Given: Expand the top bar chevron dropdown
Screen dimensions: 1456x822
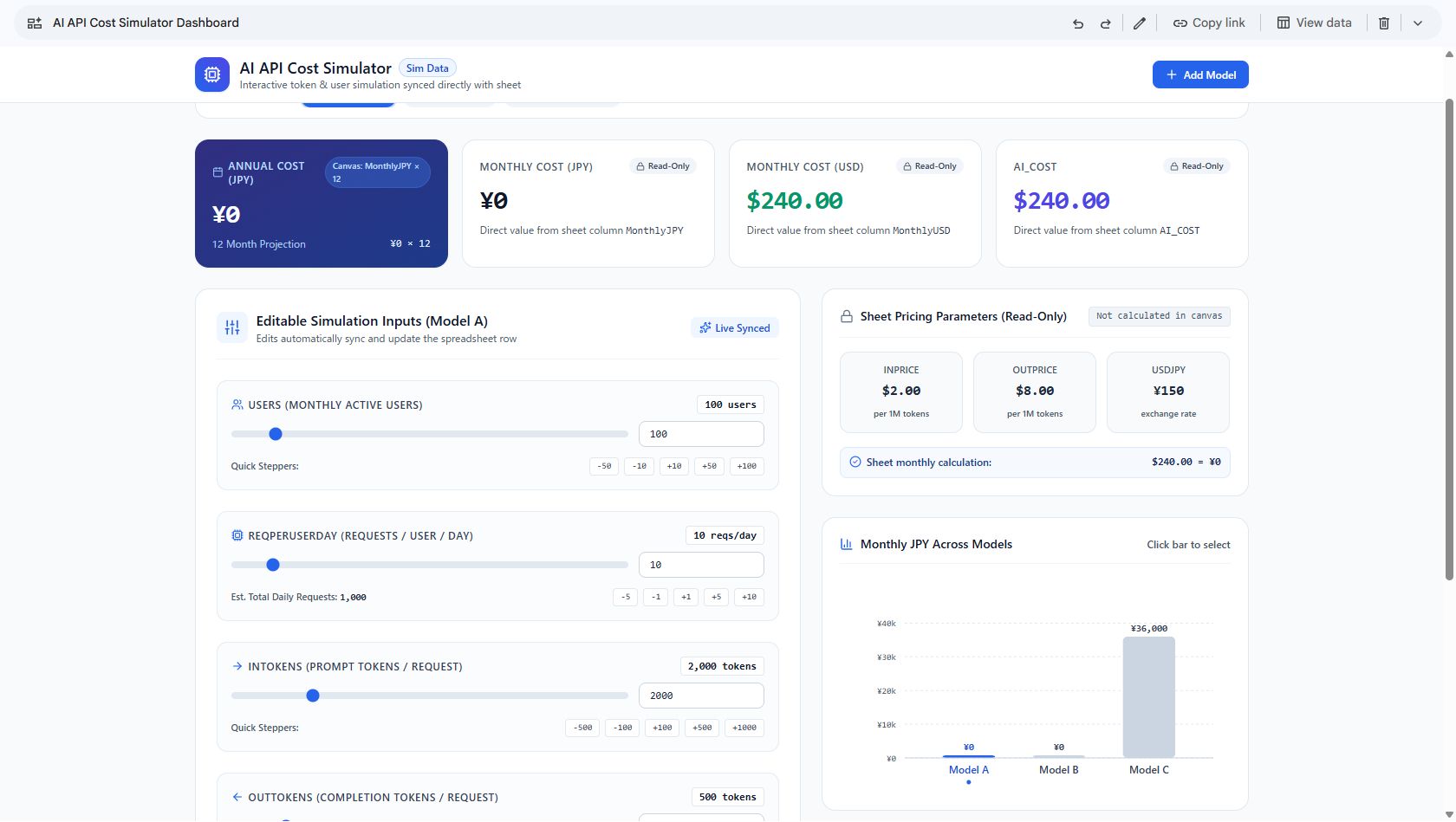Looking at the screenshot, I should [x=1418, y=23].
